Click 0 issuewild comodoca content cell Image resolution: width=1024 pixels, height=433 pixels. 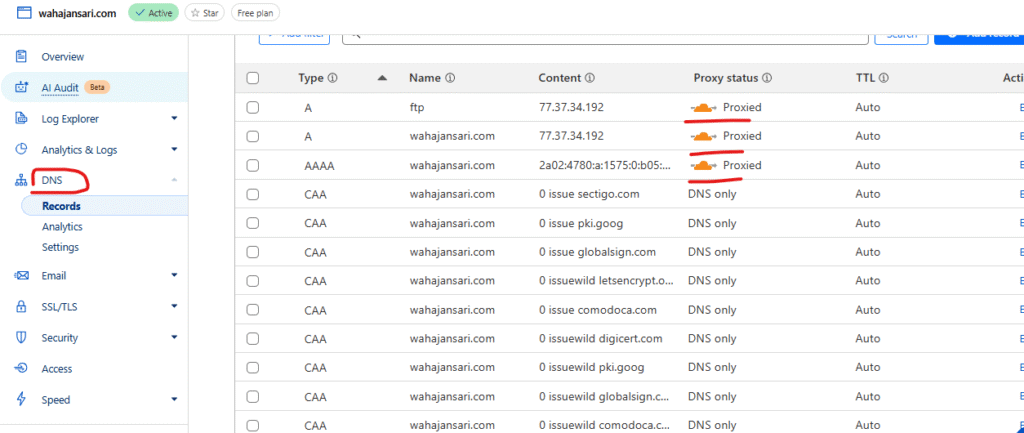click(x=605, y=425)
